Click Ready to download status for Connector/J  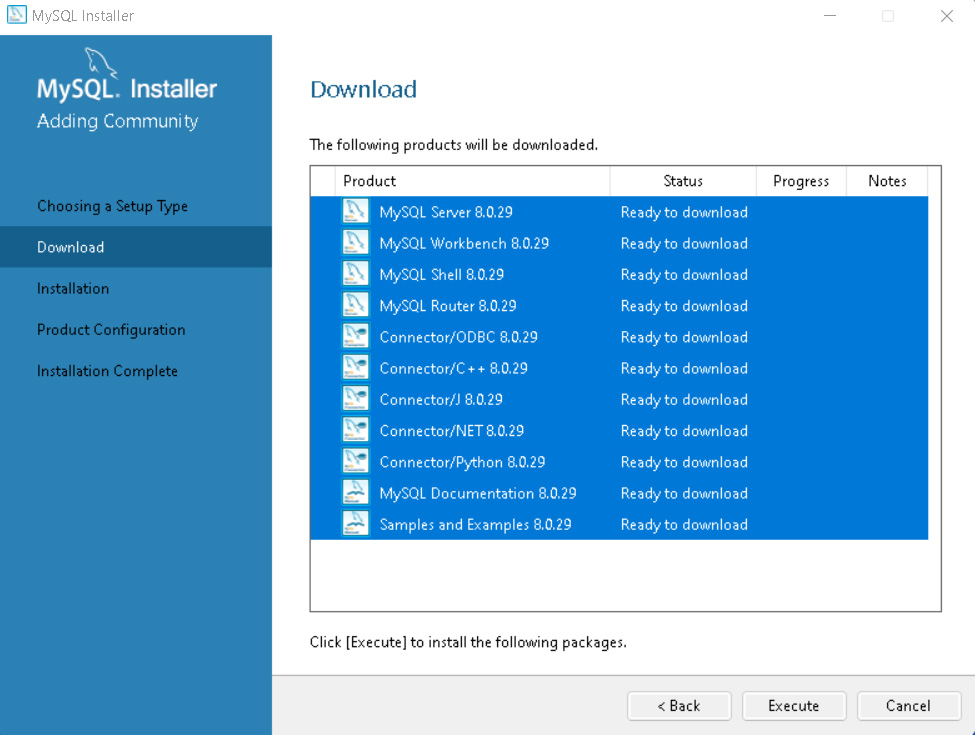coord(684,399)
